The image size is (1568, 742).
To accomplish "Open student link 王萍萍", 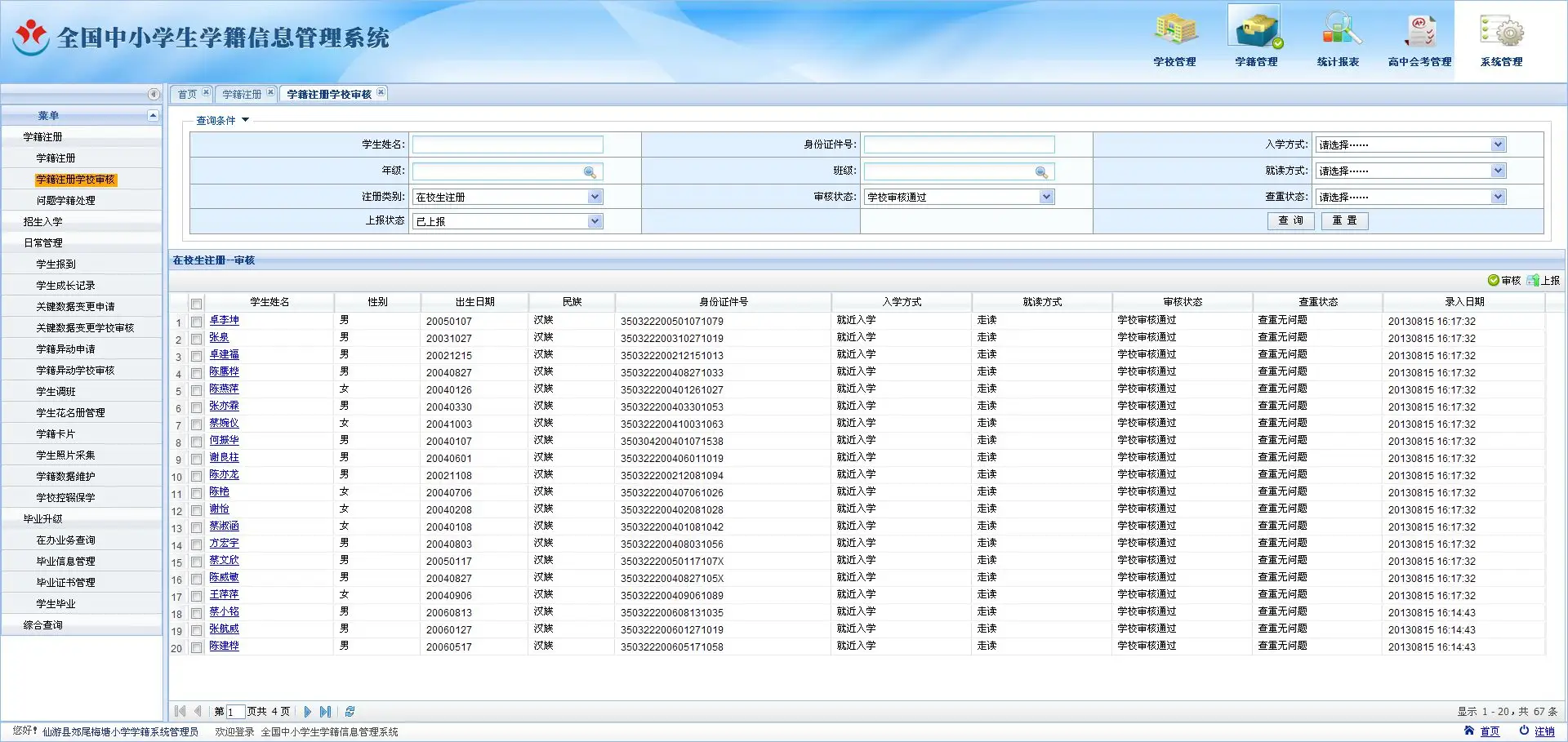I will (x=224, y=594).
